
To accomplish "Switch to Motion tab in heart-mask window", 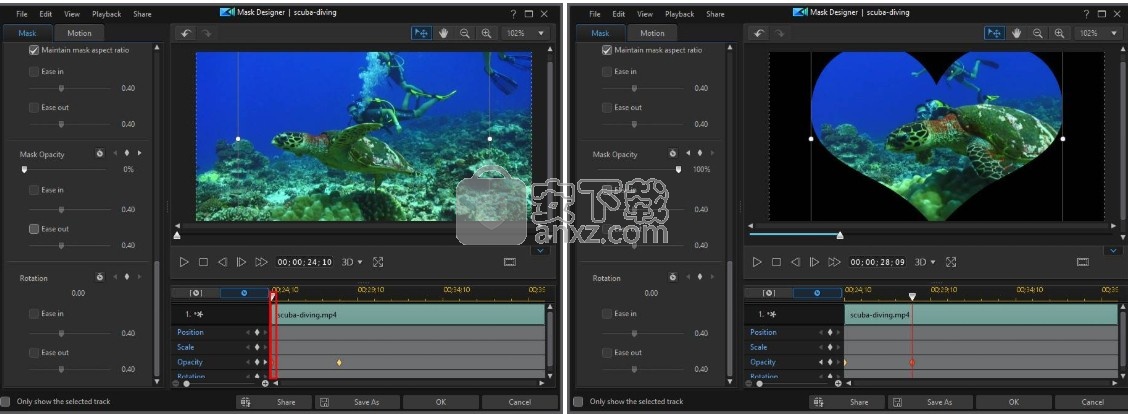I will click(652, 33).
